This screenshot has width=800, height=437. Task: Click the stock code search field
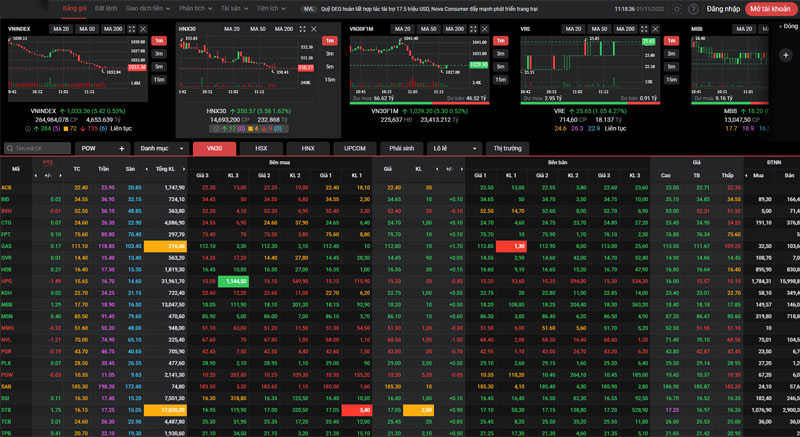coord(37,148)
